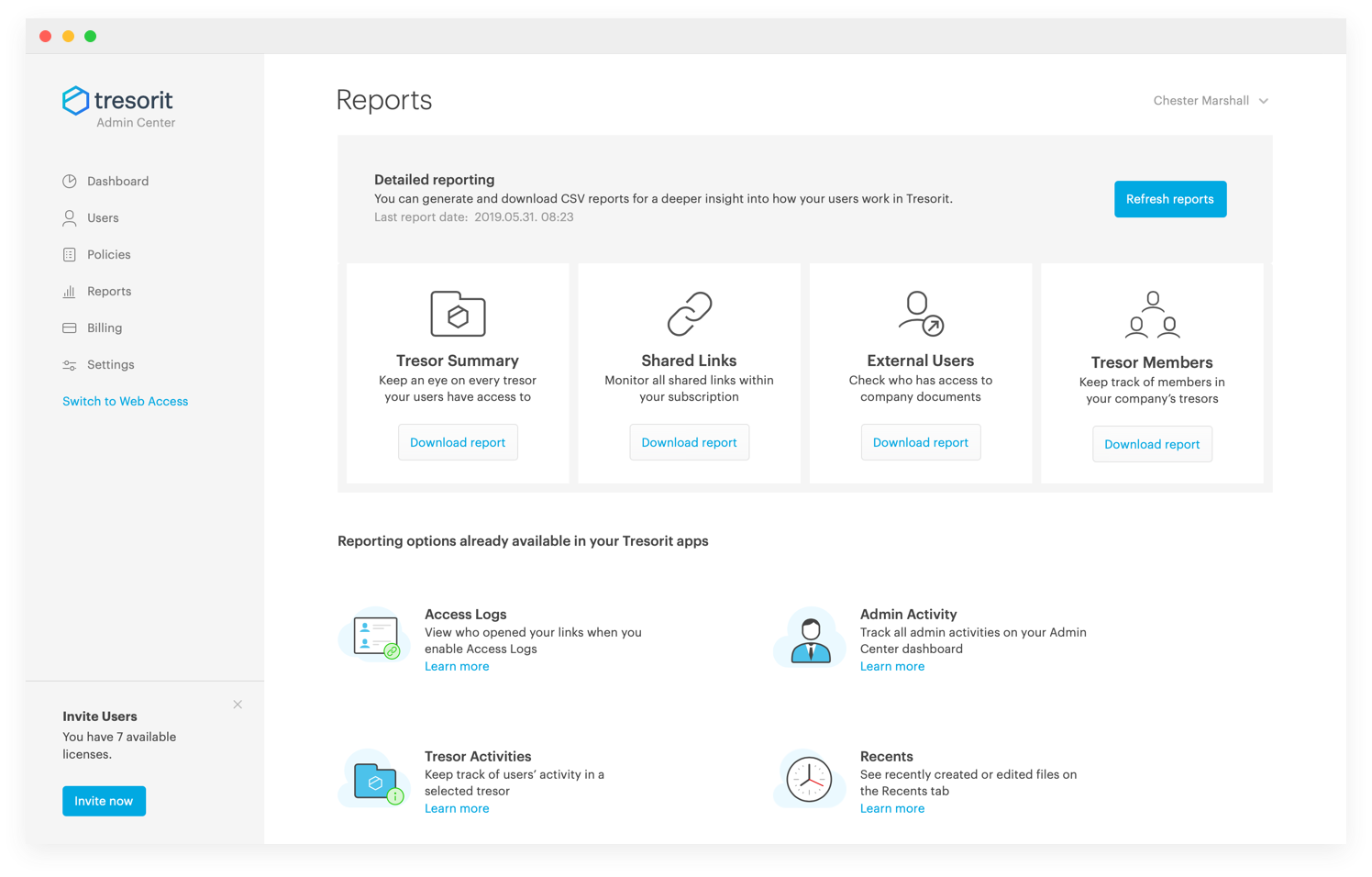The height and width of the screenshot is (877, 1372).
Task: Click the Reports page heading
Action: pyautogui.click(x=384, y=100)
